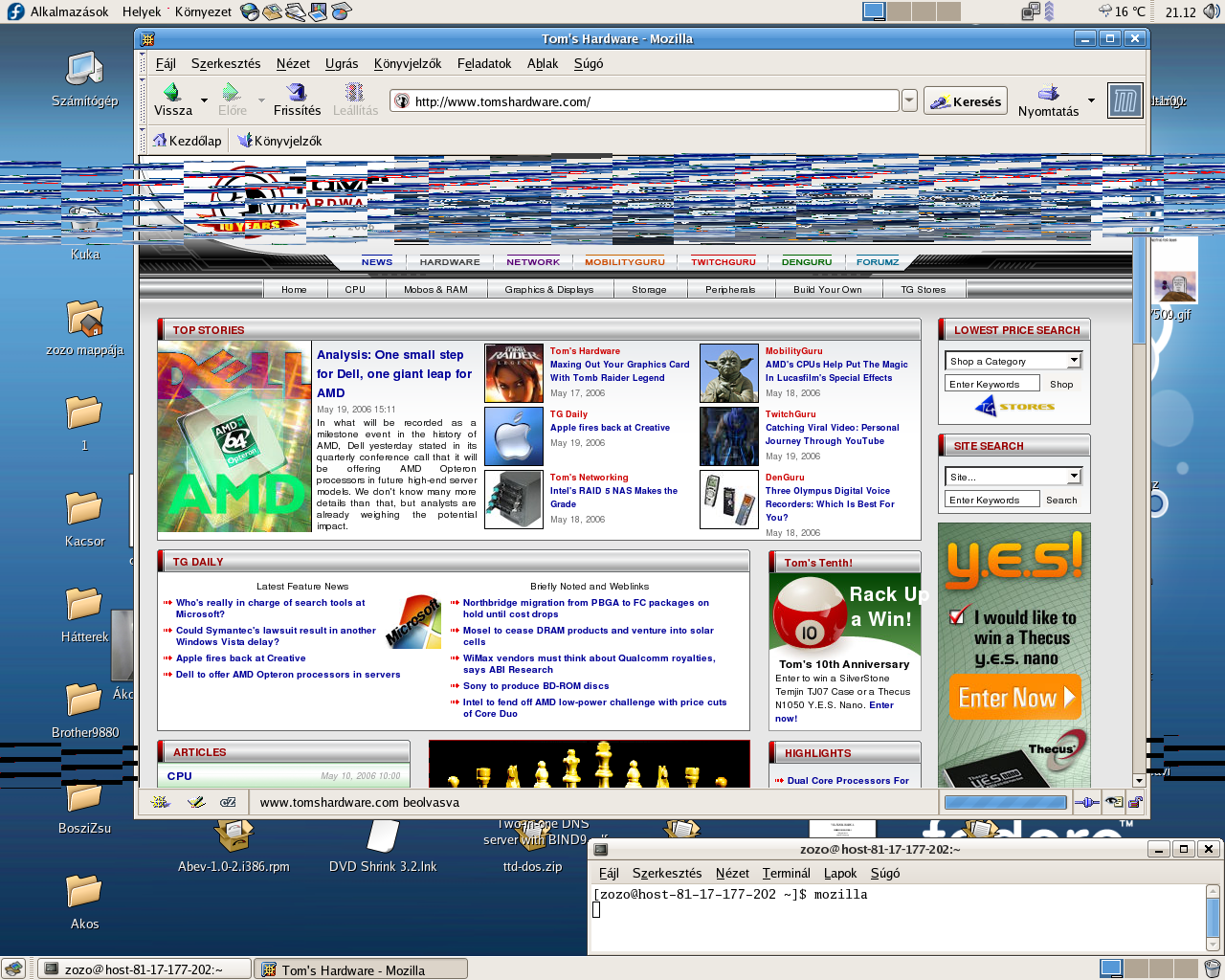This screenshot has height=980, width=1225.
Task: Open Composer from status bar pen icon
Action: pyautogui.click(x=195, y=802)
